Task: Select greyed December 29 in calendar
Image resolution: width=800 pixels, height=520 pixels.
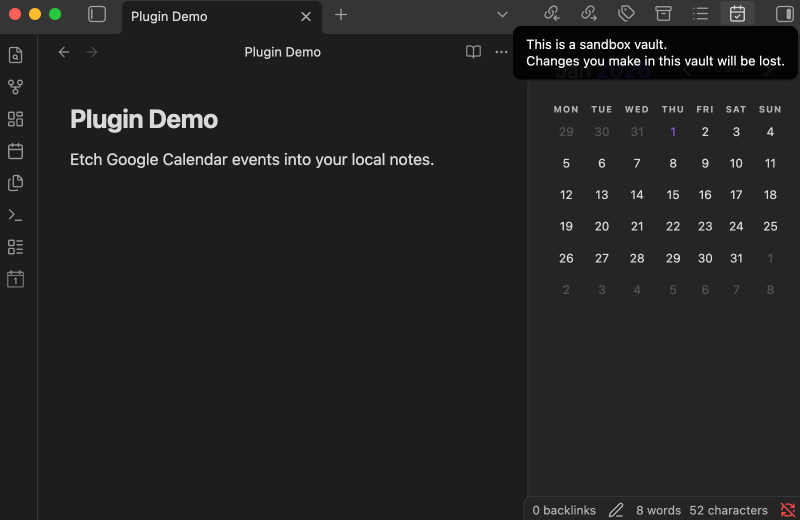Action: click(566, 132)
